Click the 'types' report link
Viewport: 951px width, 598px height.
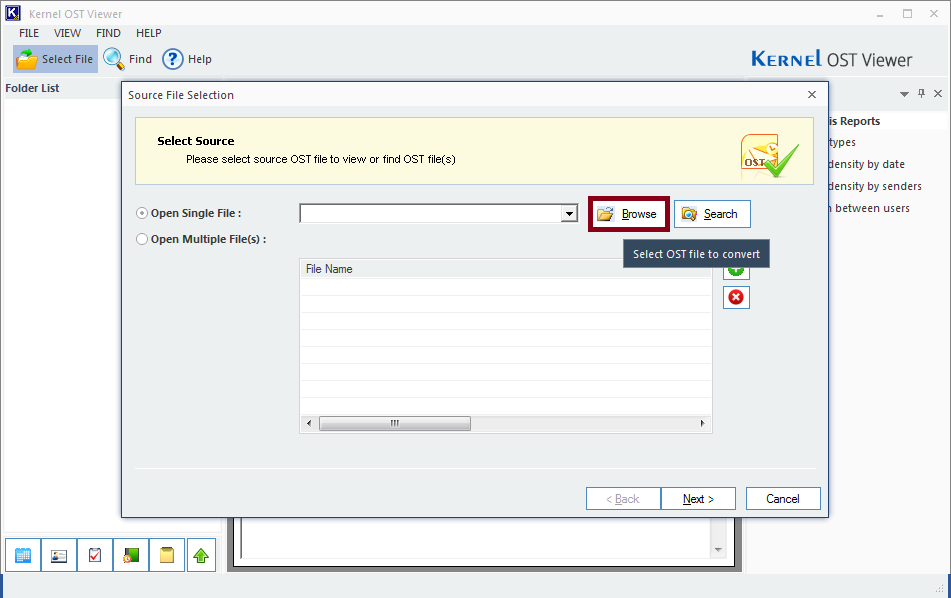click(x=842, y=143)
